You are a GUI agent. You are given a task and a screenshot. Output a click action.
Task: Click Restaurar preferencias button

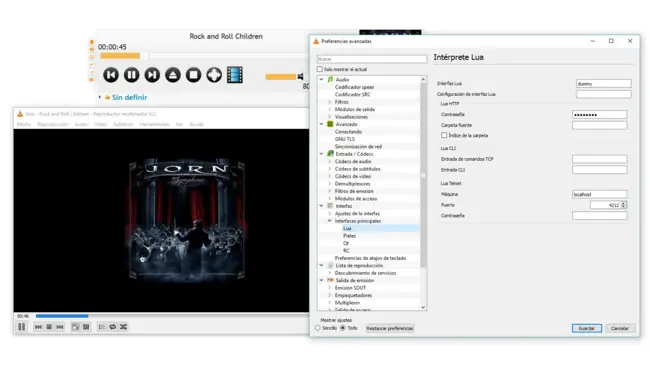[390, 328]
